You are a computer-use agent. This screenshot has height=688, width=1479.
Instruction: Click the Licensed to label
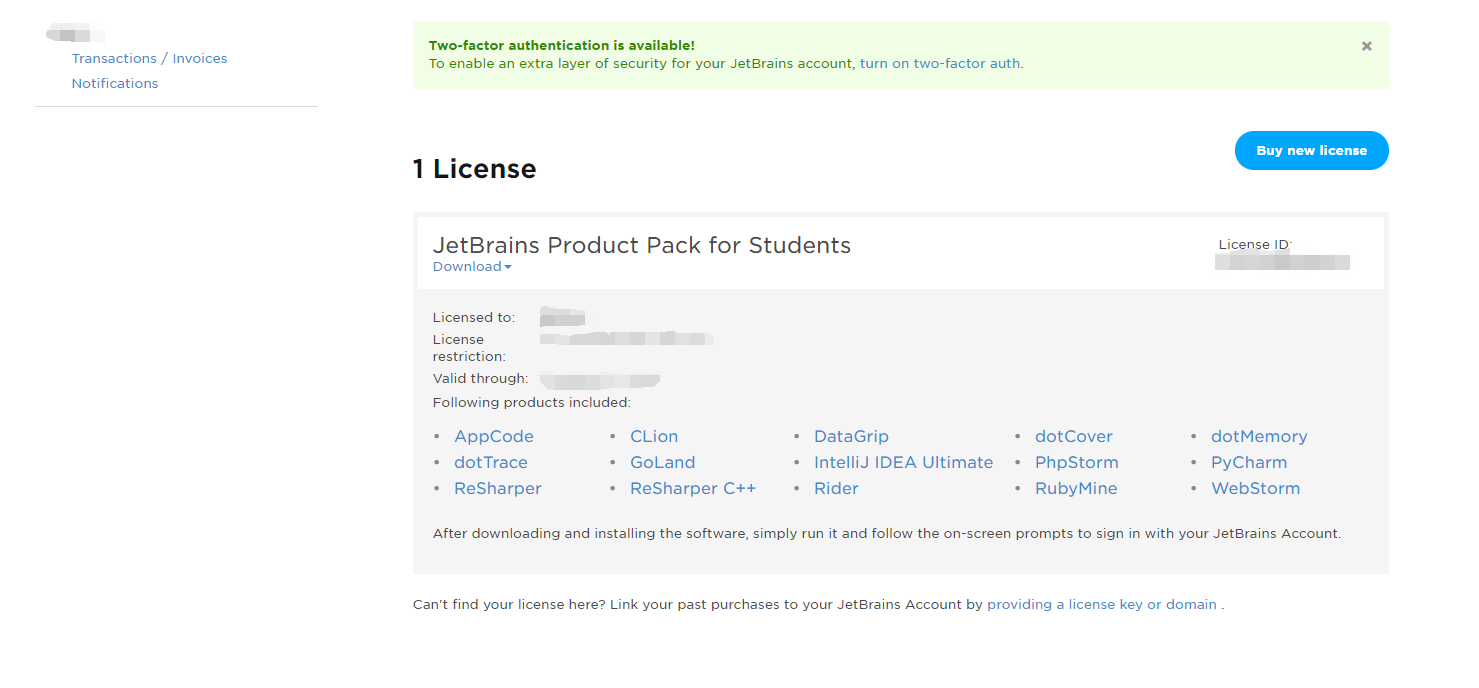474,317
